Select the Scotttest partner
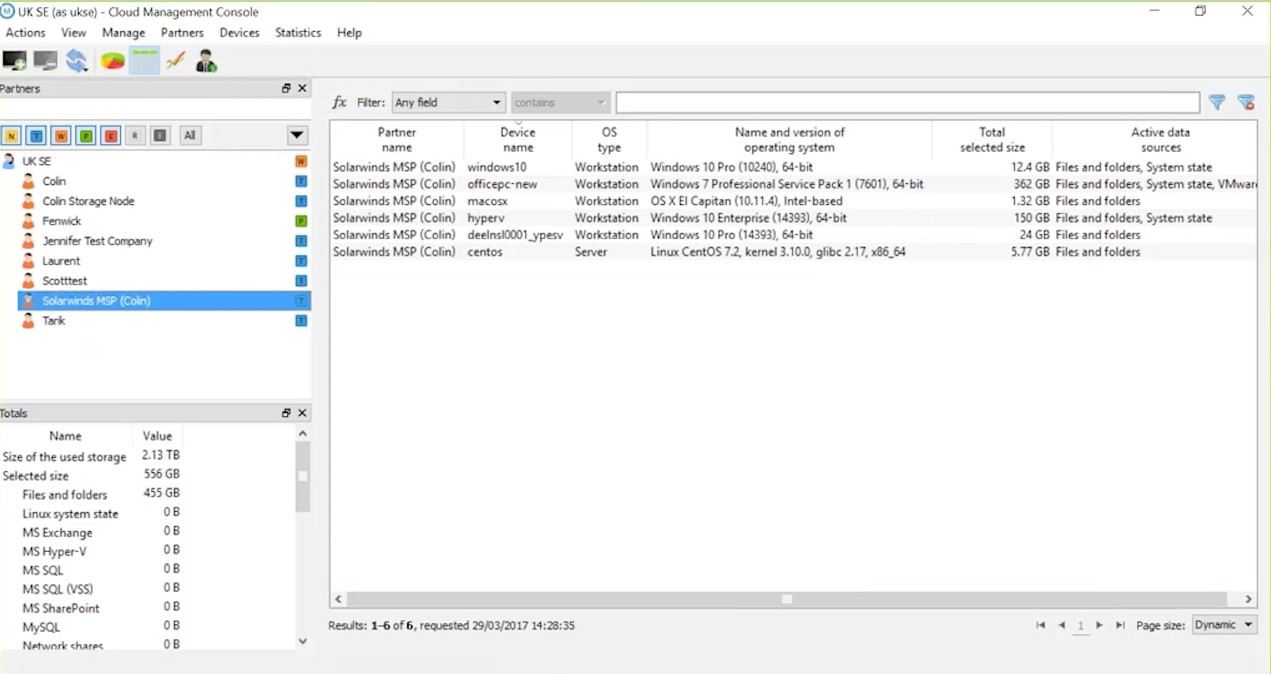The image size is (1271, 674). click(65, 281)
